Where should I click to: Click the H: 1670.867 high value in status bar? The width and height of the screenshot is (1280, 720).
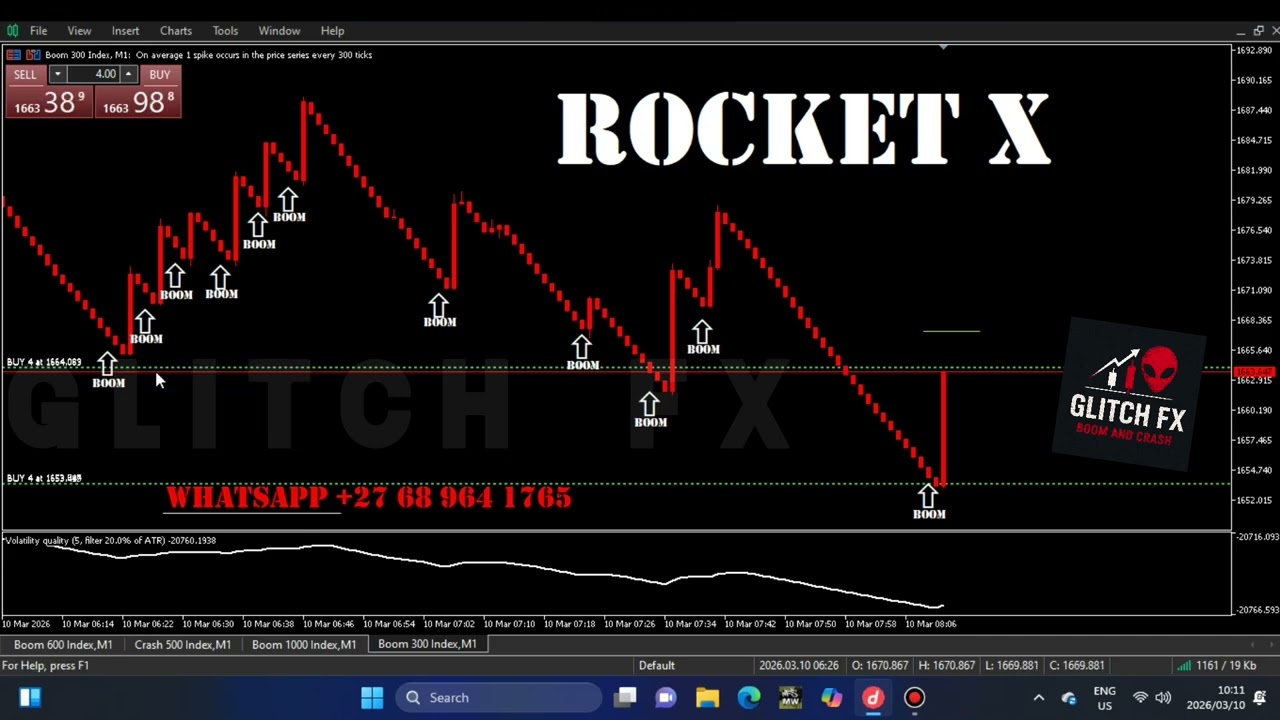(x=945, y=666)
